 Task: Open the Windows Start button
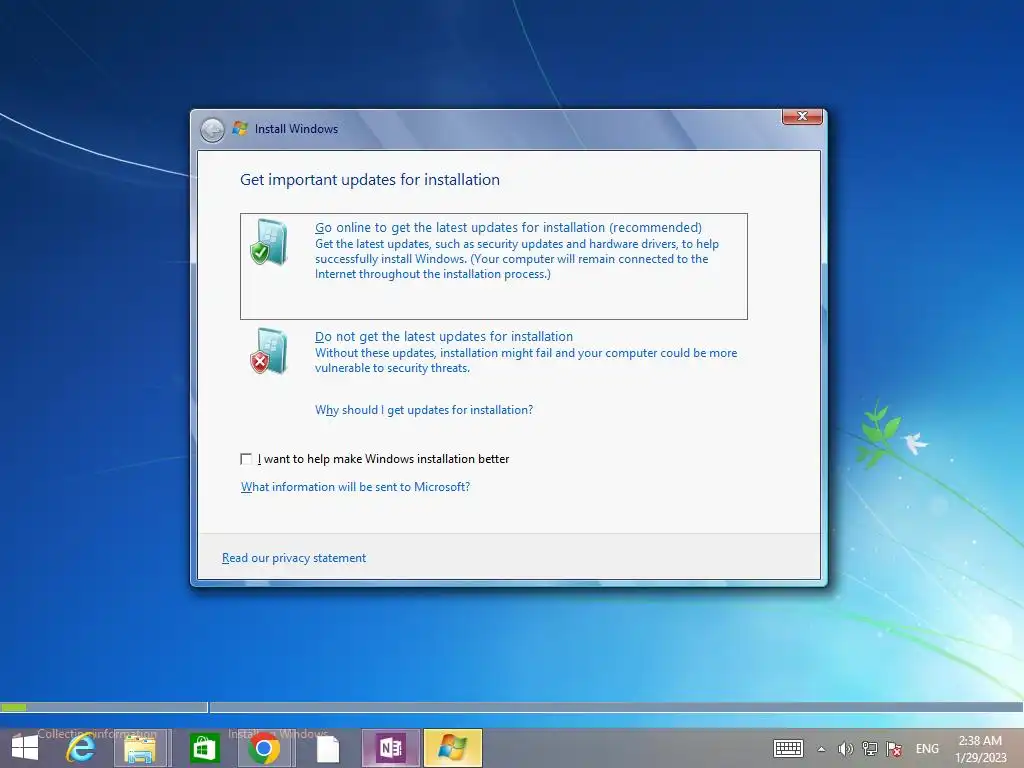click(25, 748)
